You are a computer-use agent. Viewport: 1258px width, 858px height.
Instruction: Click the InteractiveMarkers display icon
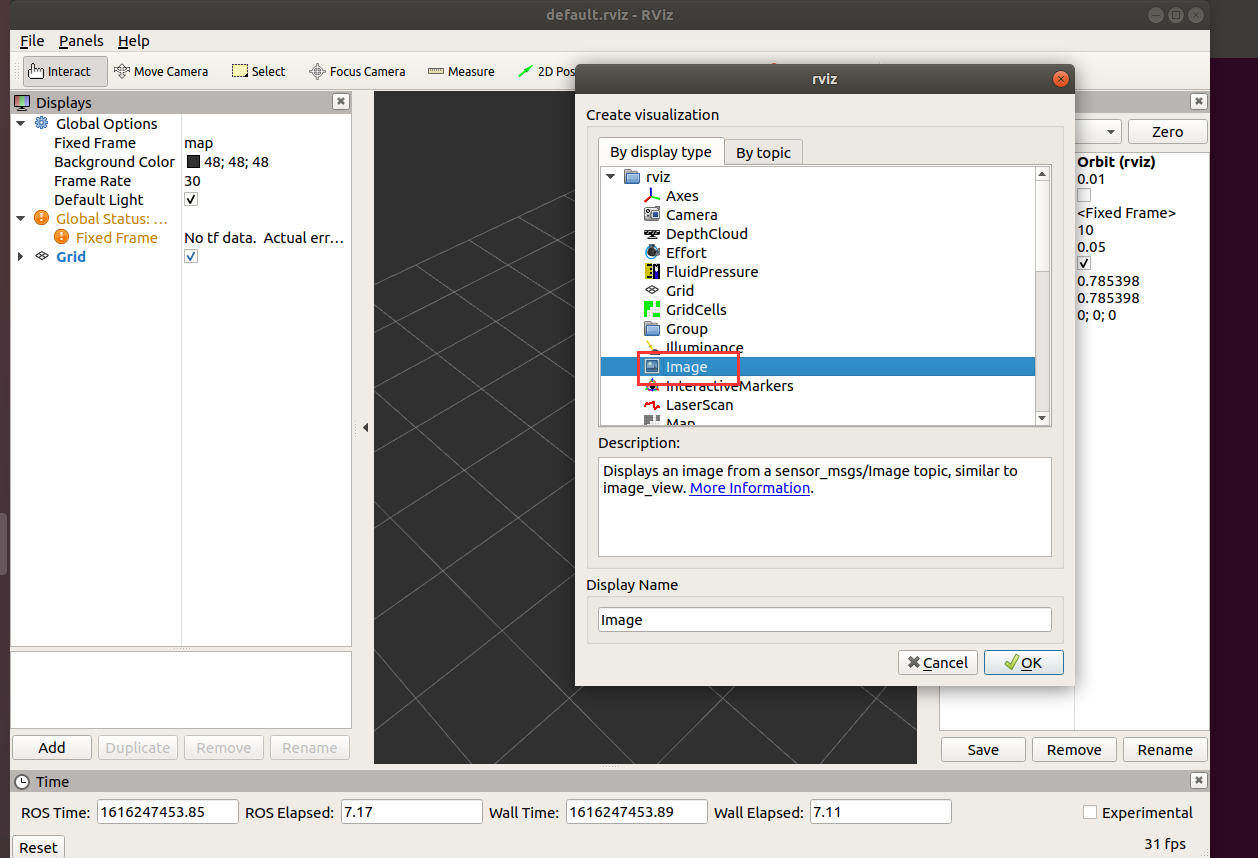652,386
